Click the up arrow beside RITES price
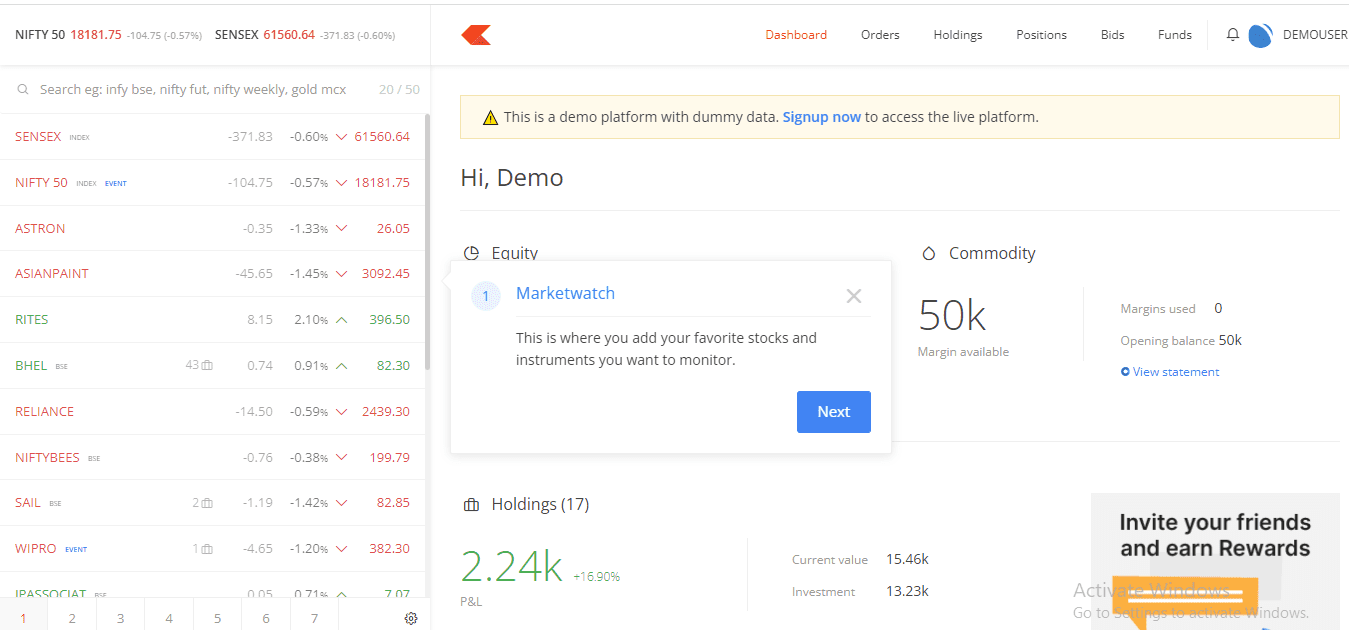The width and height of the screenshot is (1349, 630). point(341,320)
